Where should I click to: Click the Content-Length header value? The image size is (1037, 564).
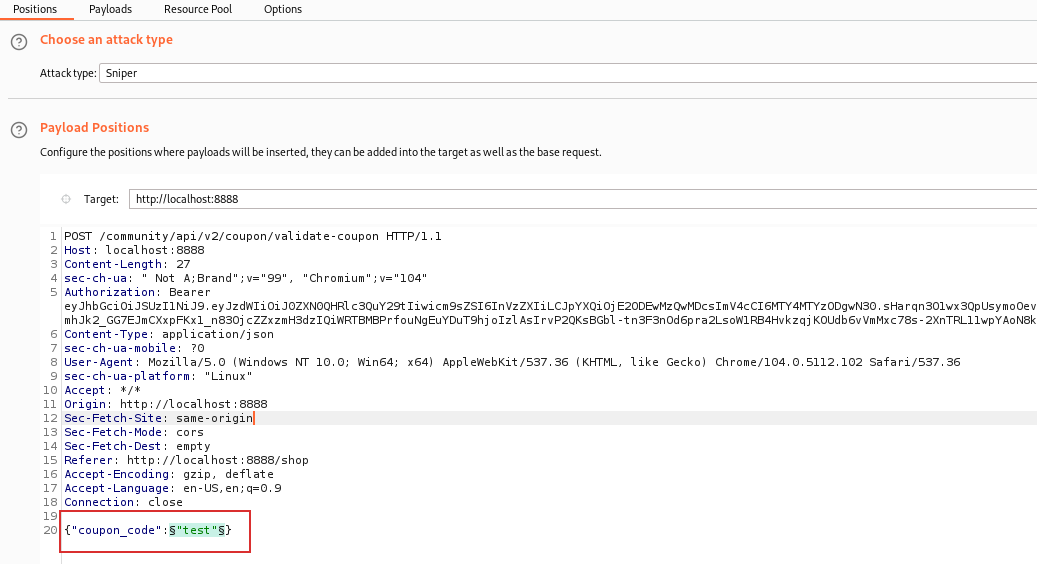click(x=183, y=264)
